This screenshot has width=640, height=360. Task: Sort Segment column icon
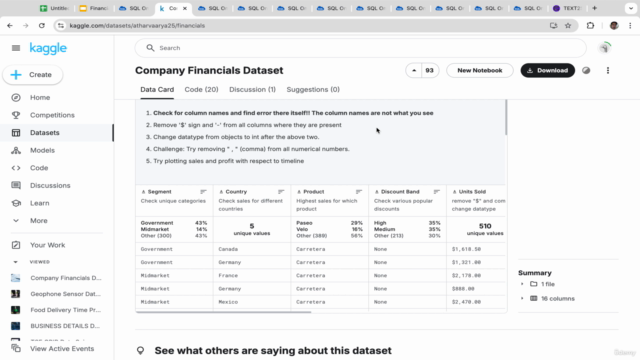[x=203, y=192]
